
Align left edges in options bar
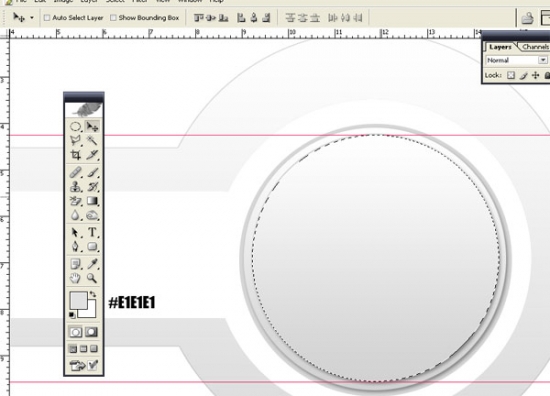point(241,18)
